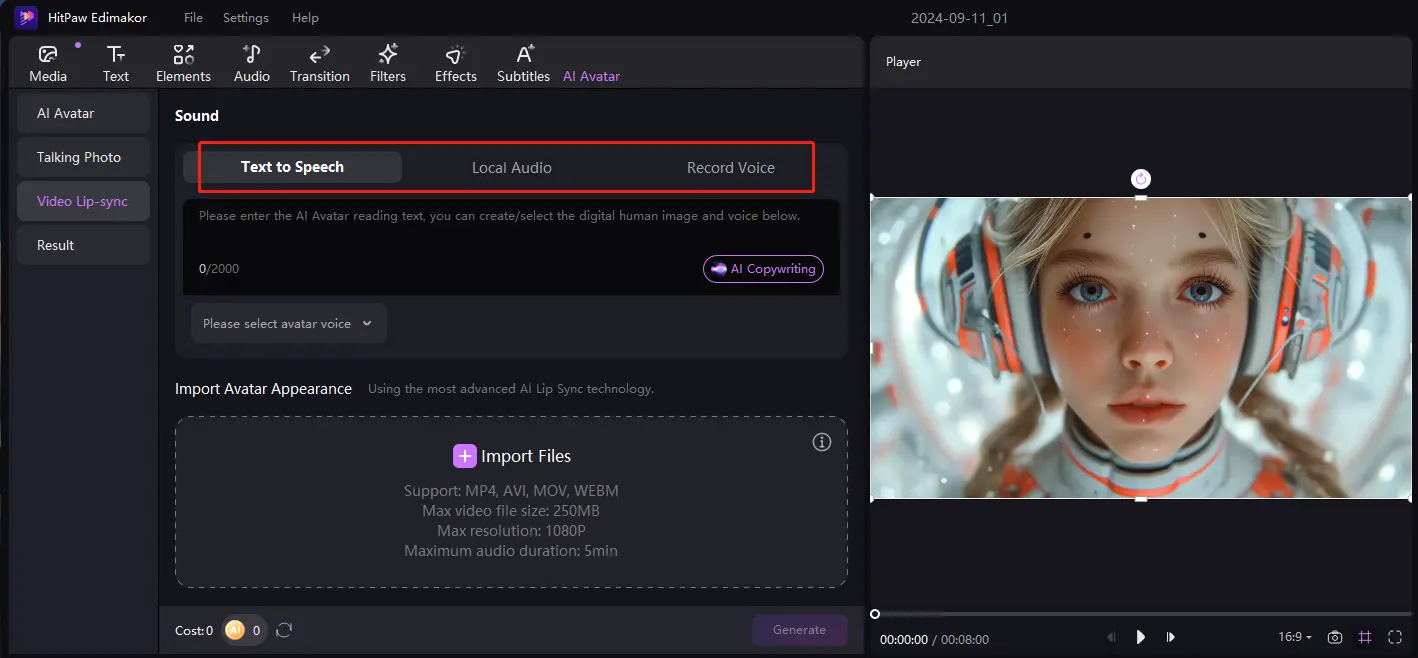Open the 16:9 aspect ratio dropdown
The width and height of the screenshot is (1418, 658).
click(1294, 637)
